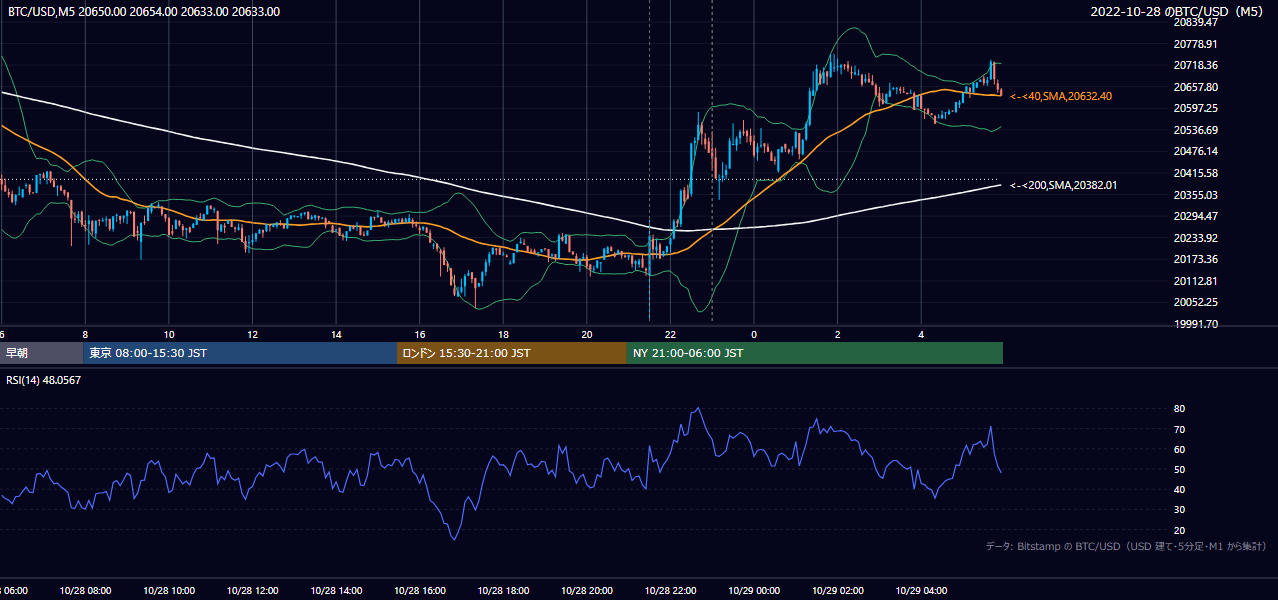This screenshot has width=1278, height=600.
Task: Click the 10/28 08:00 date label
Action: tap(85, 591)
